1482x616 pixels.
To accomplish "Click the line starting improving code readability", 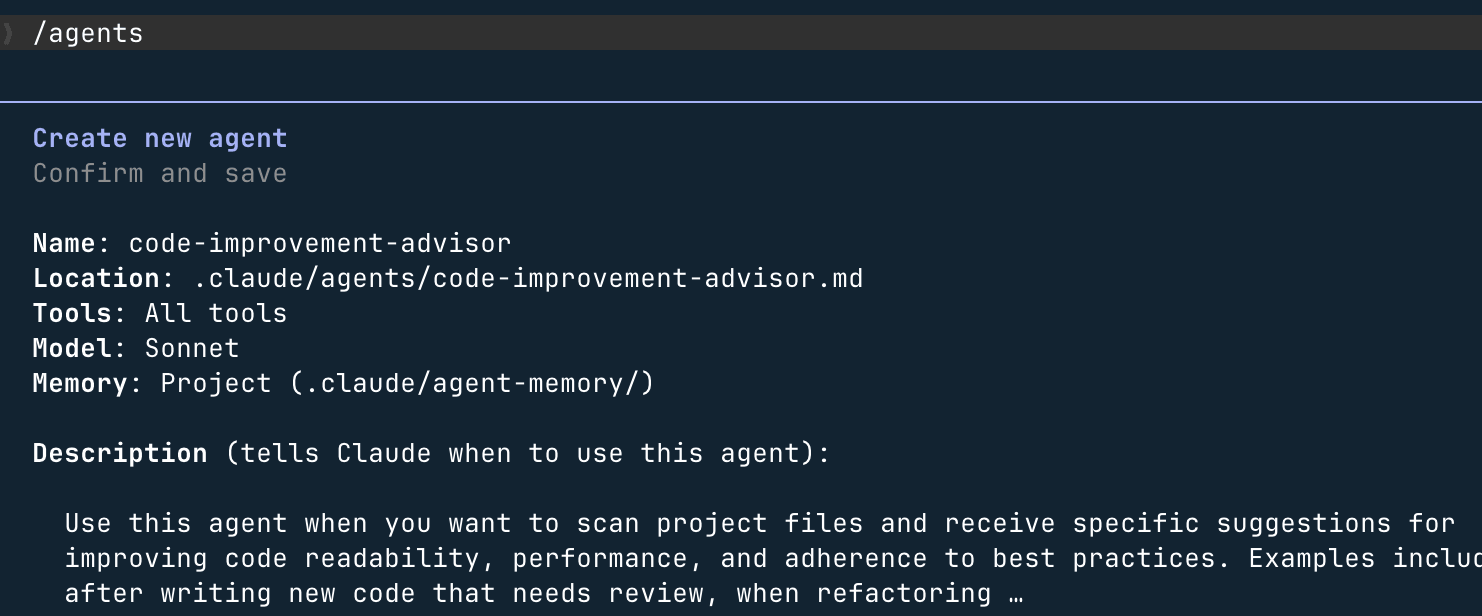I will (773, 558).
